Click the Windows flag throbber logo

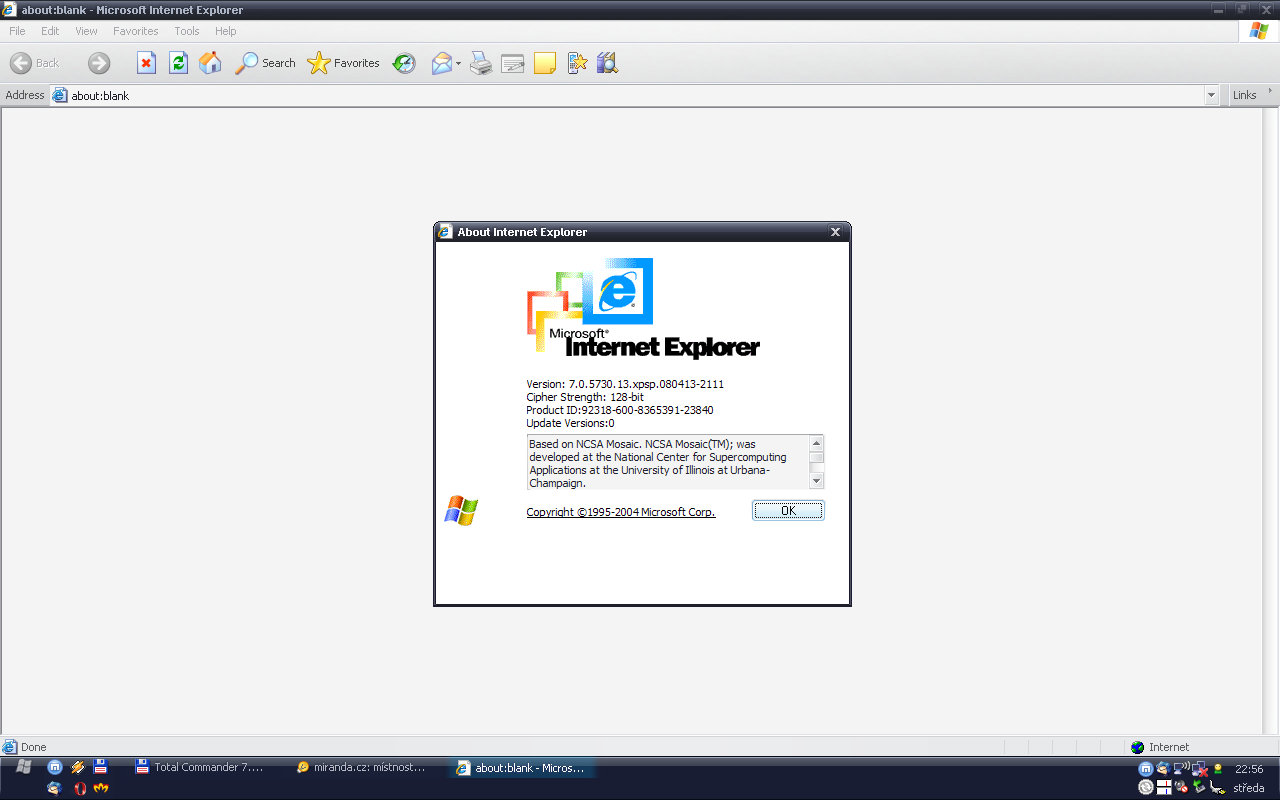pyautogui.click(x=1259, y=31)
